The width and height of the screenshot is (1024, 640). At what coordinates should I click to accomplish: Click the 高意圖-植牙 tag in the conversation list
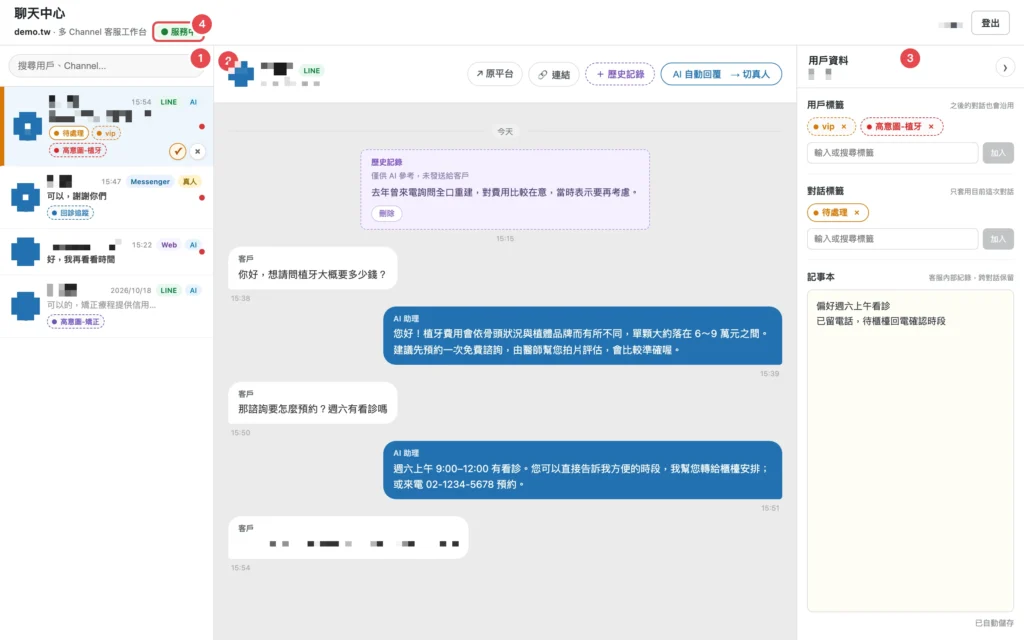tap(78, 150)
